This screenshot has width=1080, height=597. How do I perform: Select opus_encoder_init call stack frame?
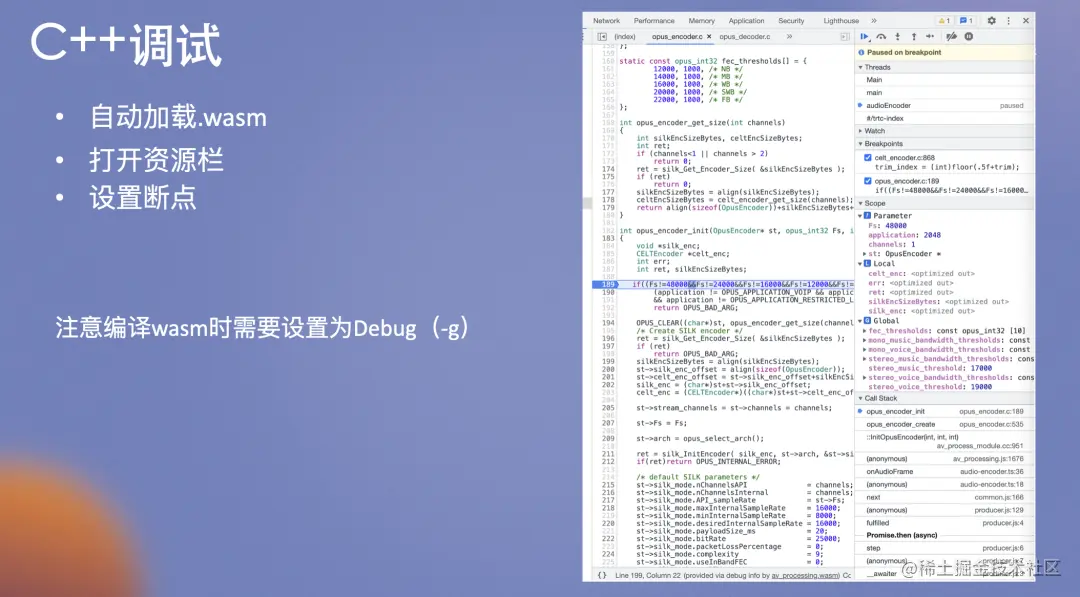click(945, 411)
